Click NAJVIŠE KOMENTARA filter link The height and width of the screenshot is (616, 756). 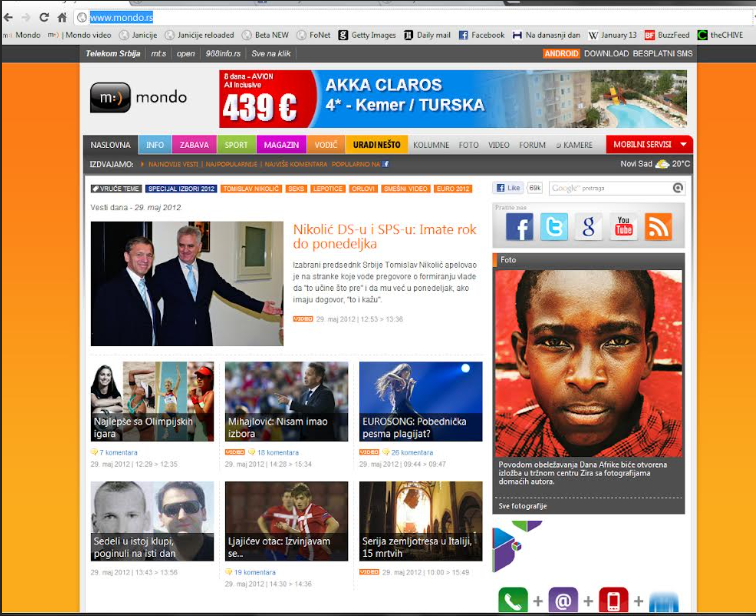[296, 164]
